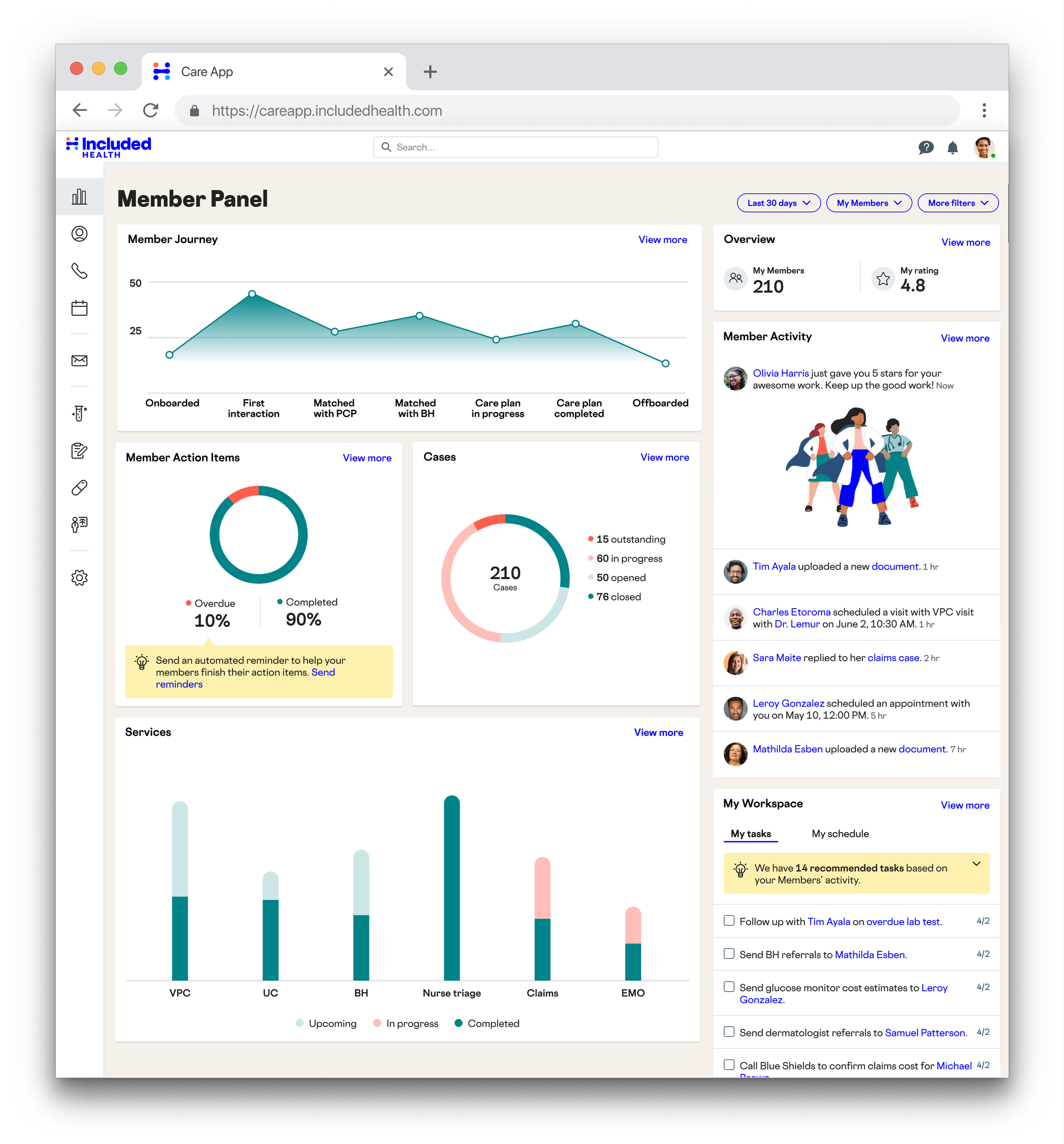Open the lab test tube sidebar icon
This screenshot has width=1064, height=1144.
(x=80, y=413)
